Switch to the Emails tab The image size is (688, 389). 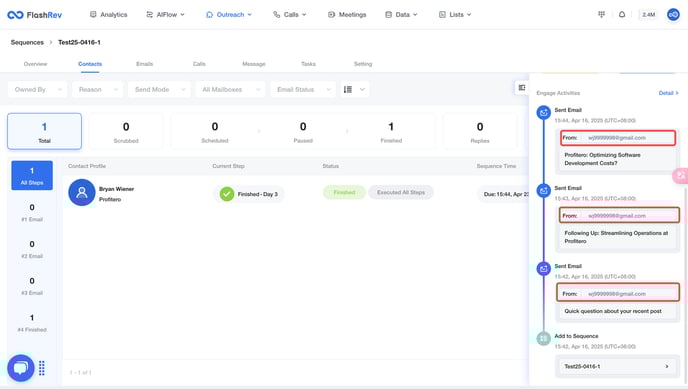pyautogui.click(x=144, y=64)
